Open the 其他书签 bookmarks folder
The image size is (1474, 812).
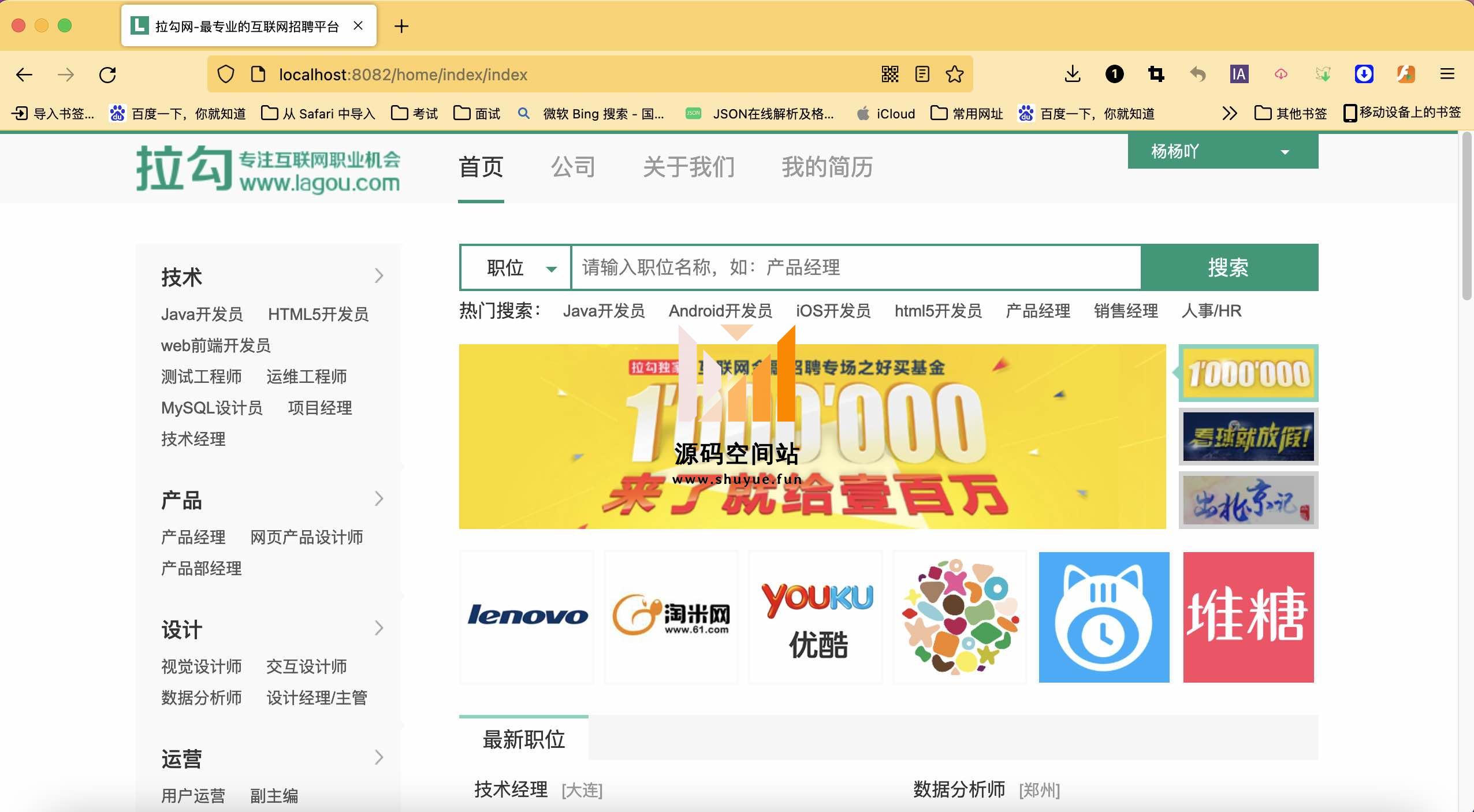point(1291,113)
